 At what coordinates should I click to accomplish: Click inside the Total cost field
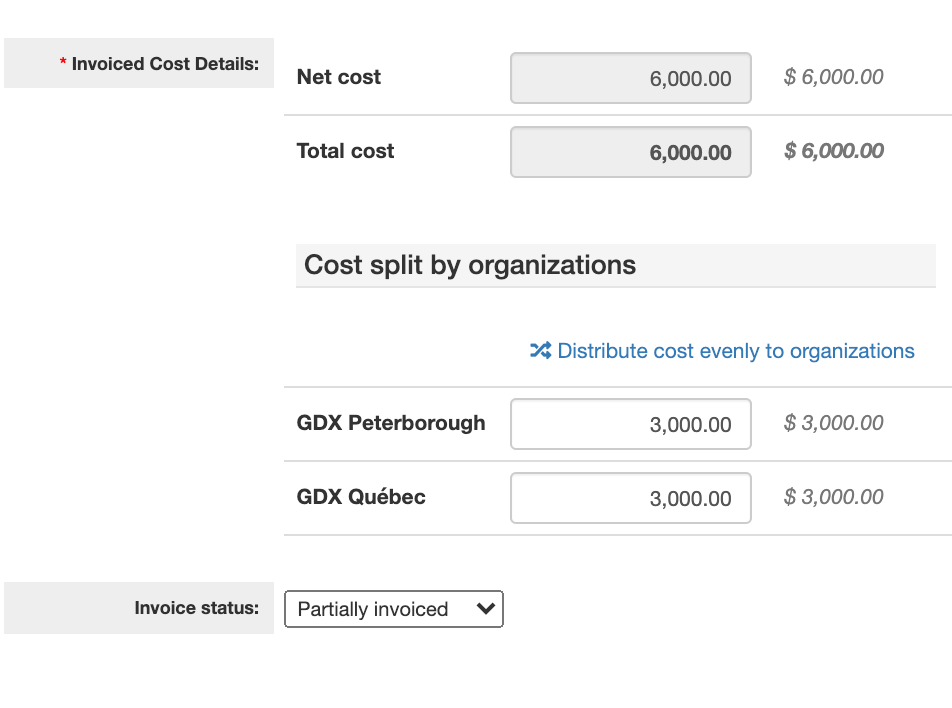pos(630,151)
